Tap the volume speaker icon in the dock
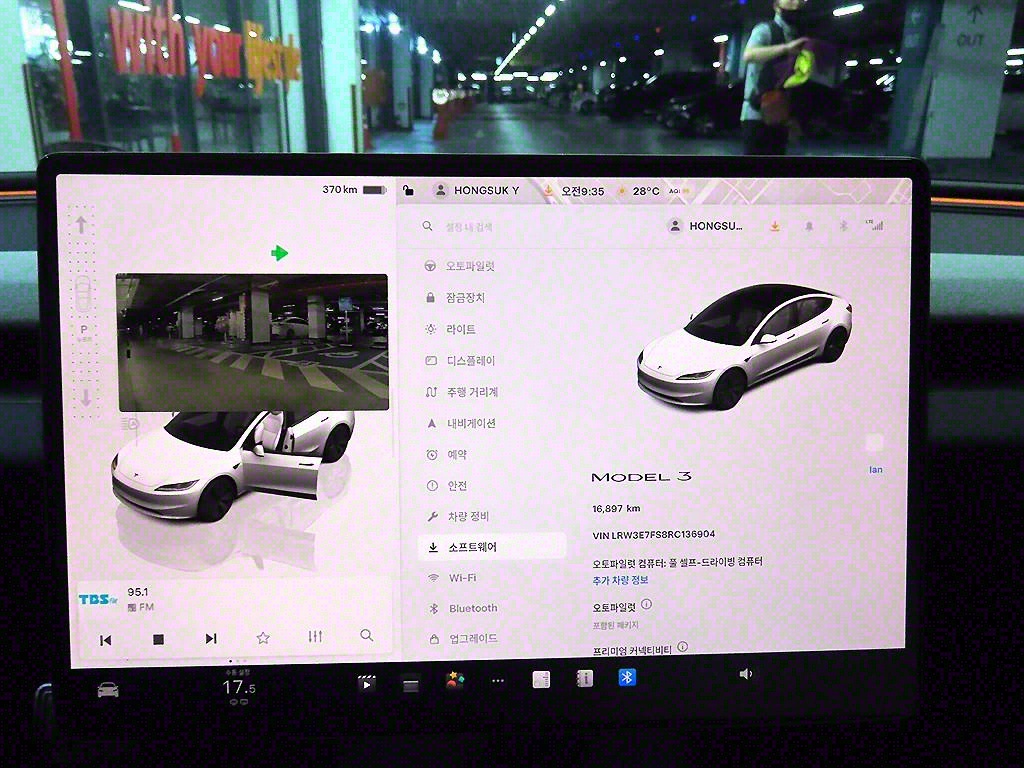This screenshot has height=768, width=1024. pos(745,674)
